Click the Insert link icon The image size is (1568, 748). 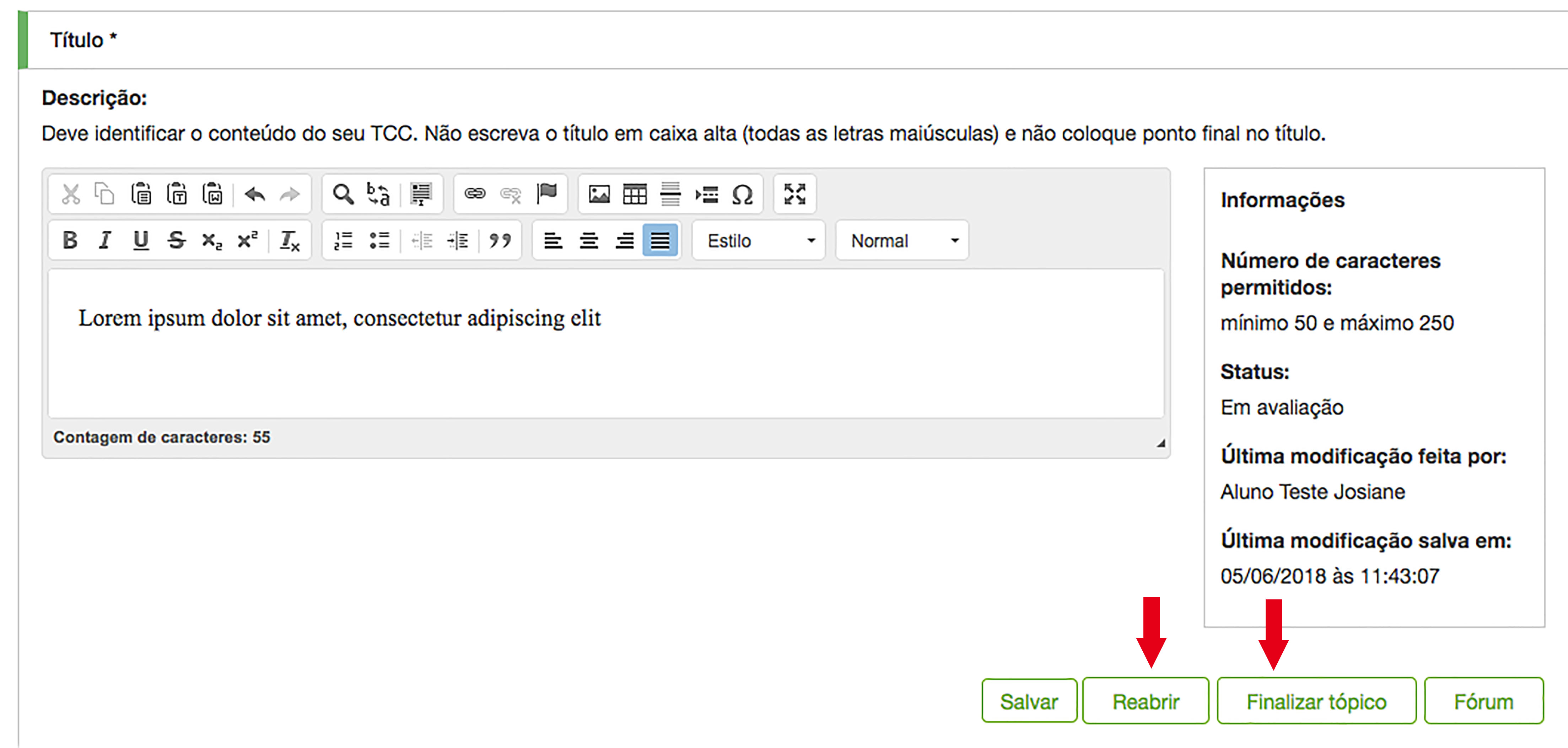pyautogui.click(x=475, y=194)
